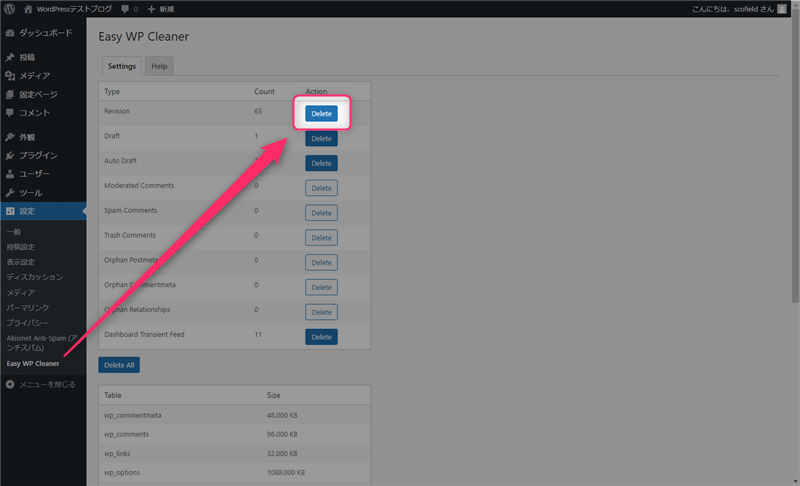This screenshot has height=486, width=800.
Task: Open the パーマリンク submenu link
Action: pyautogui.click(x=28, y=308)
